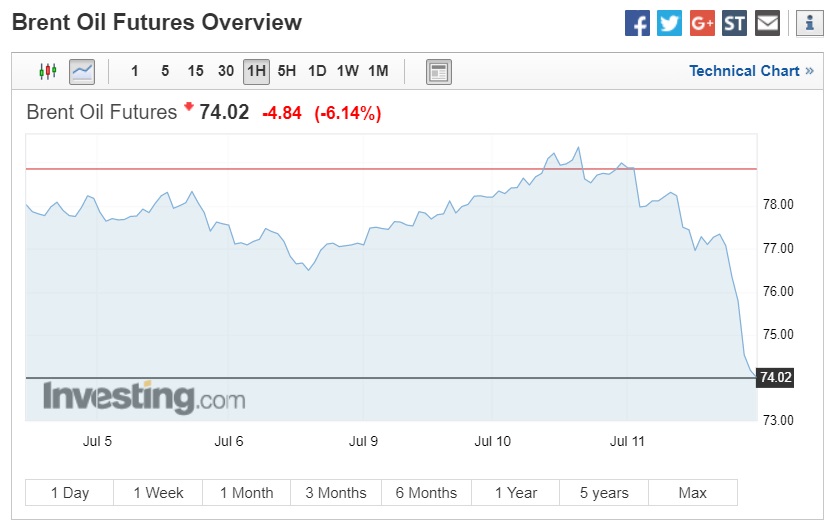Select the area chart type

coord(81,71)
